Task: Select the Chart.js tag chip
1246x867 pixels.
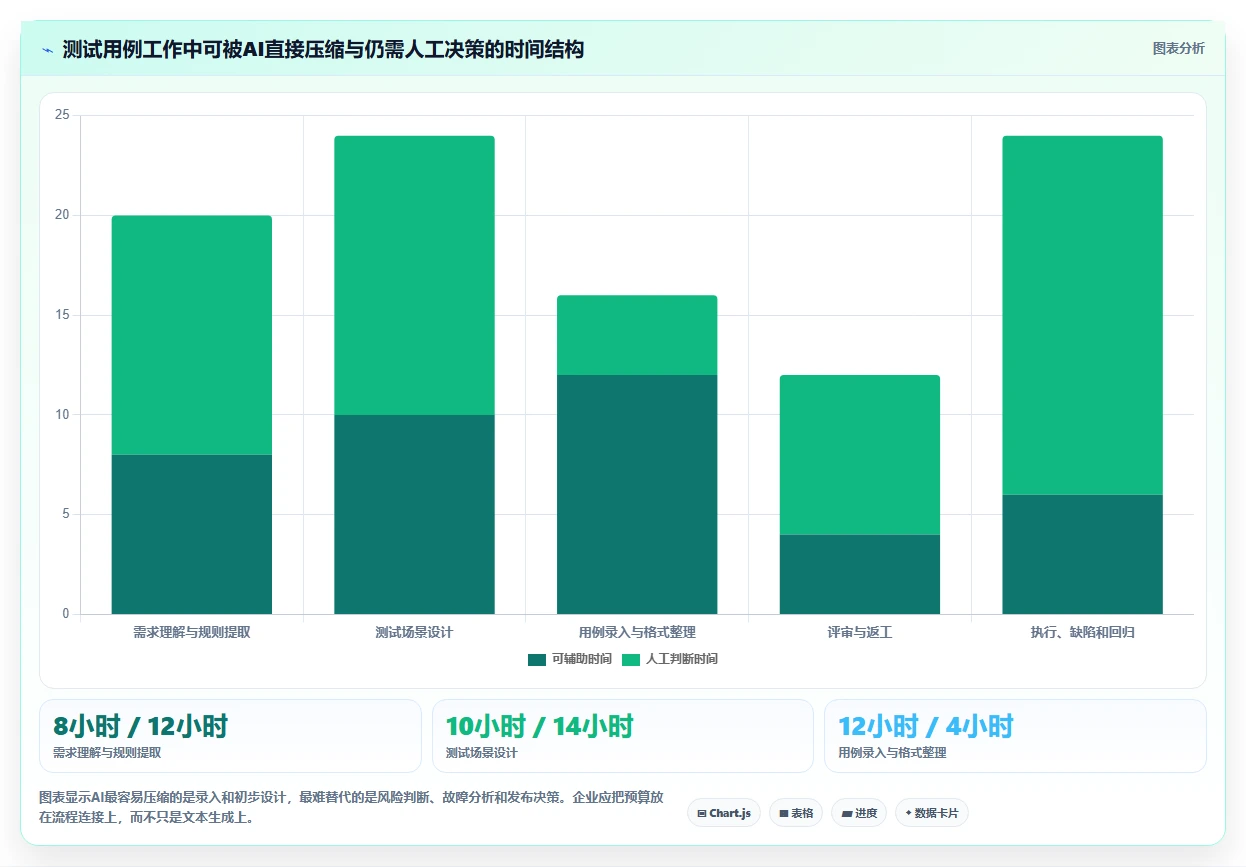Action: pyautogui.click(x=725, y=813)
